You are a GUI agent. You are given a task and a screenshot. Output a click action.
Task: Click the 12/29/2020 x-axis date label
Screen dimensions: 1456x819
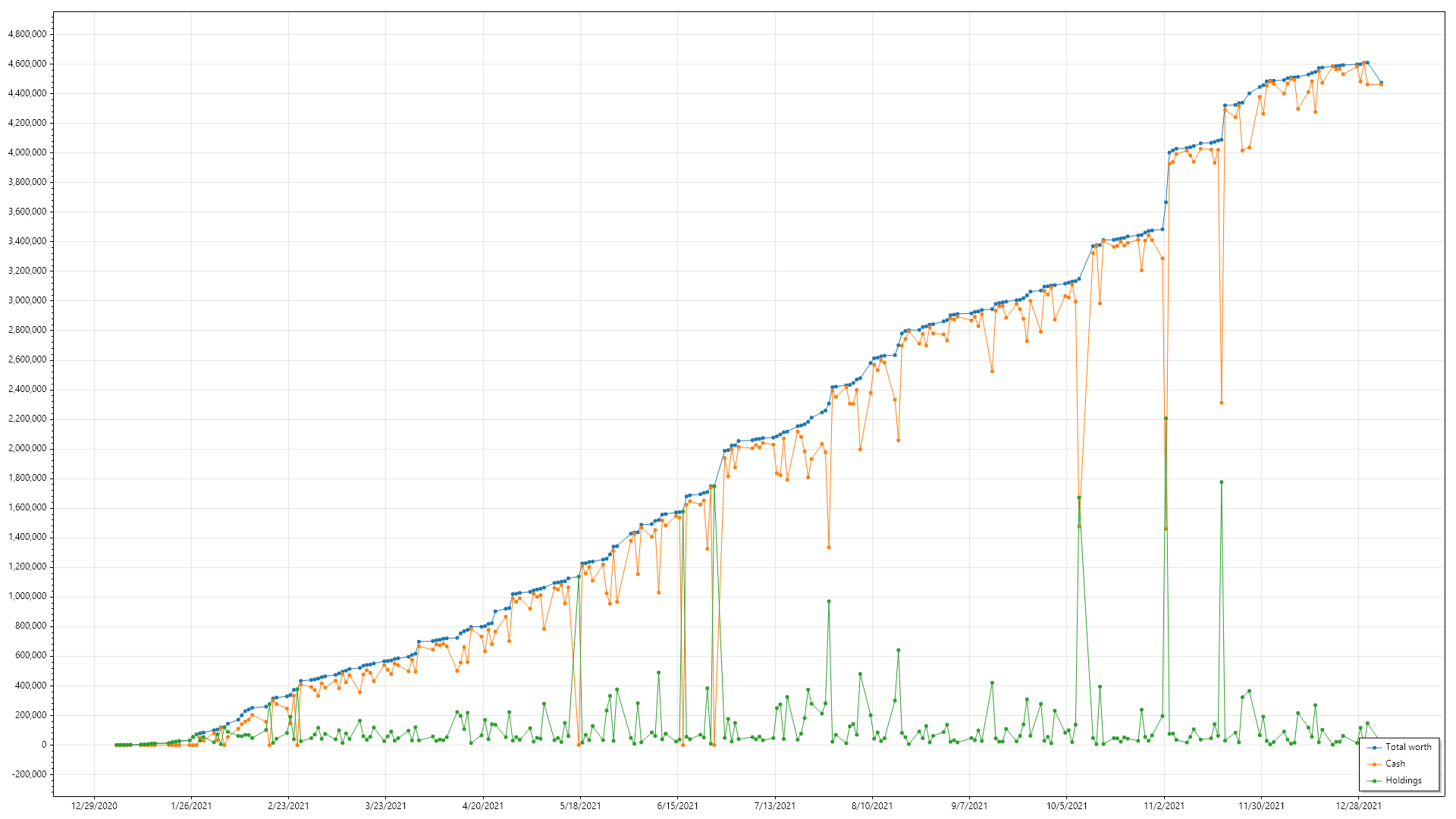point(94,806)
